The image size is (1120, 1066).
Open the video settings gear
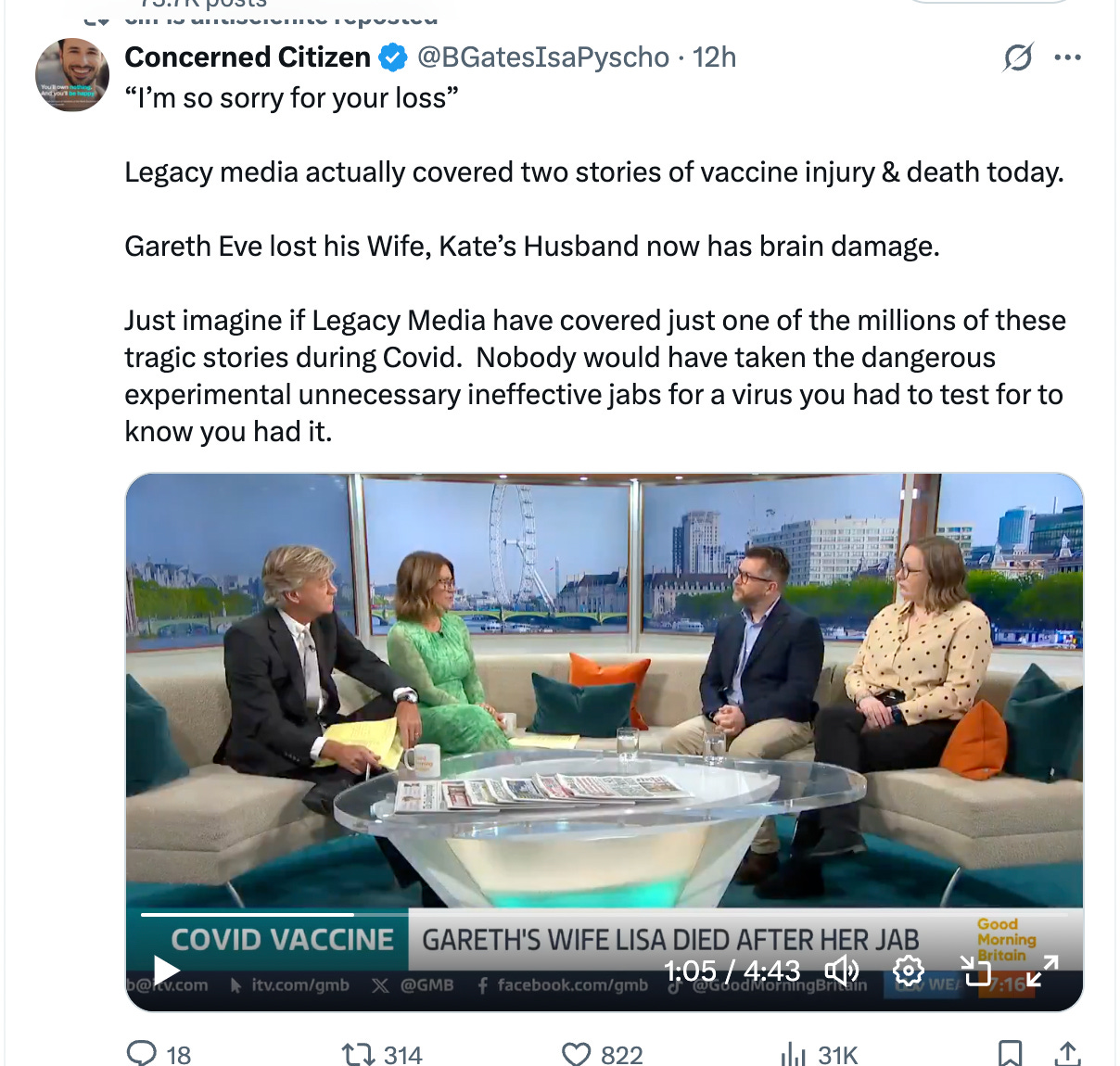[x=908, y=971]
